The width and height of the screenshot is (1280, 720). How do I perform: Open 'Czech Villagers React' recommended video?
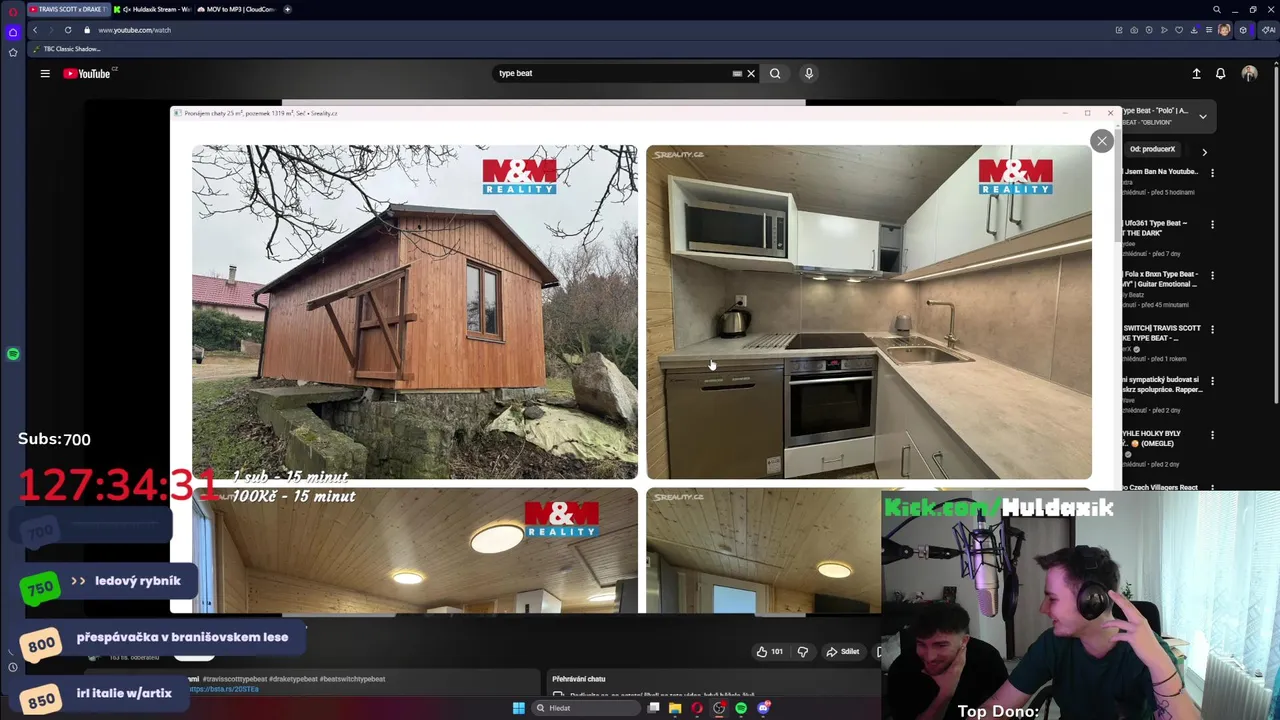1160,487
